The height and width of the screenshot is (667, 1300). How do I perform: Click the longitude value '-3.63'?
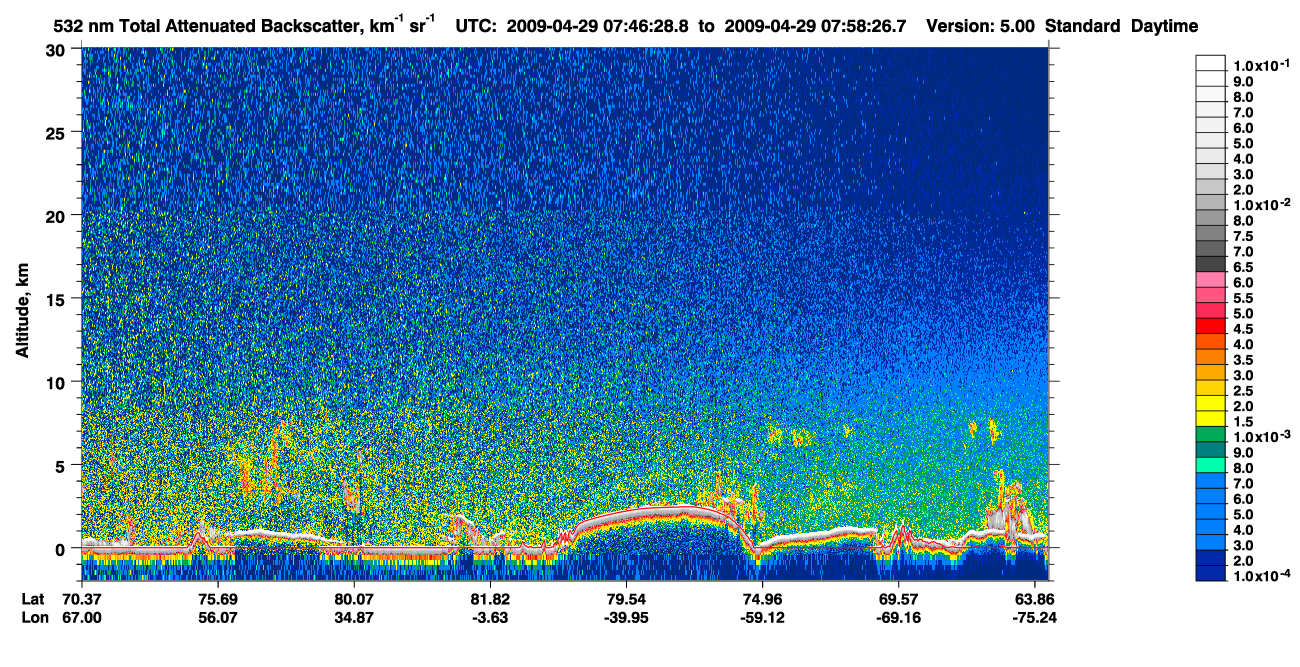[x=490, y=617]
